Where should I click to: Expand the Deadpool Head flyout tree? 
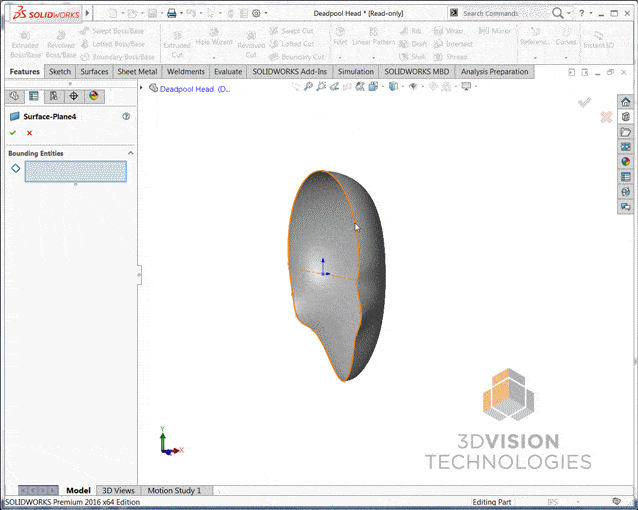(141, 88)
